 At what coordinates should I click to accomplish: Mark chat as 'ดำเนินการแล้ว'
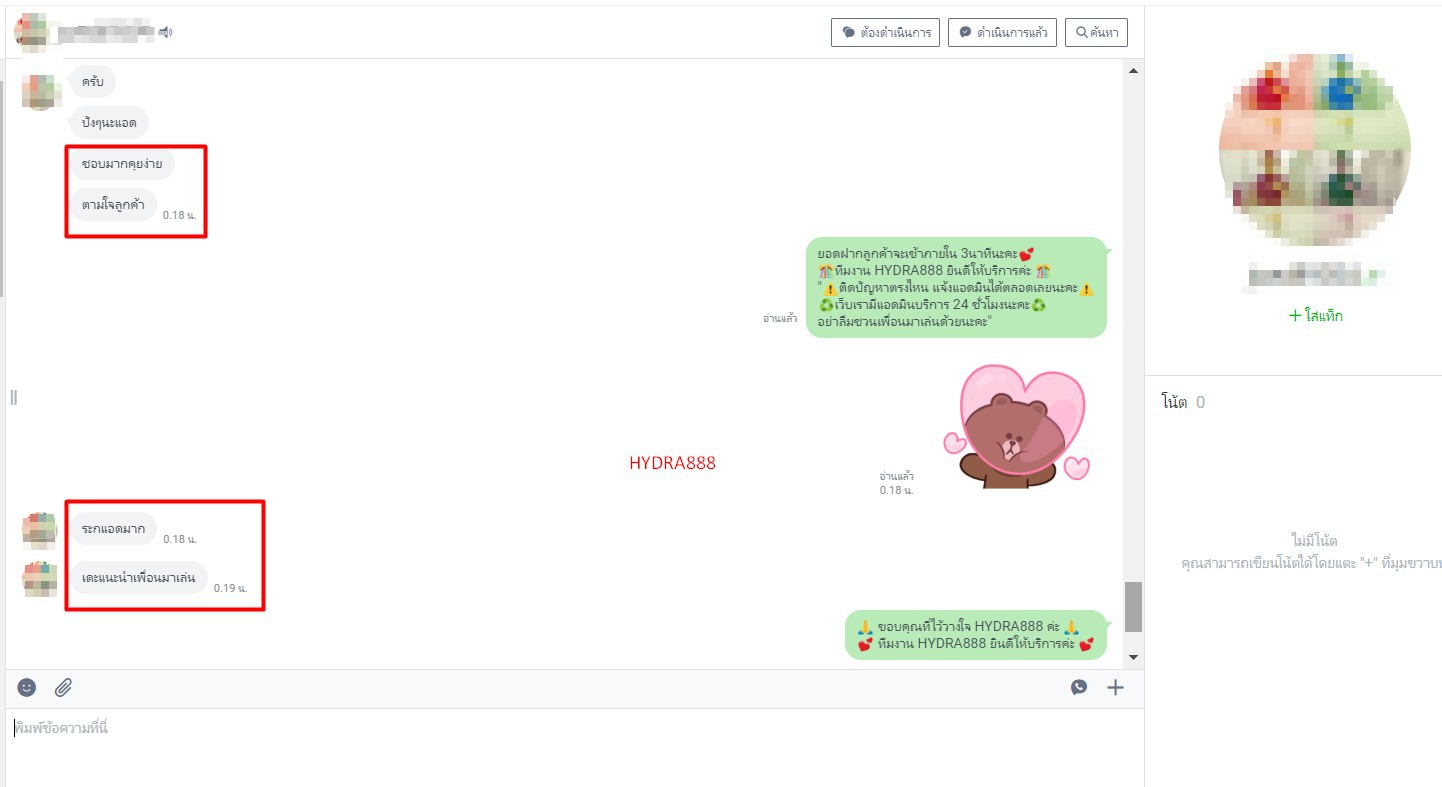coord(1002,32)
